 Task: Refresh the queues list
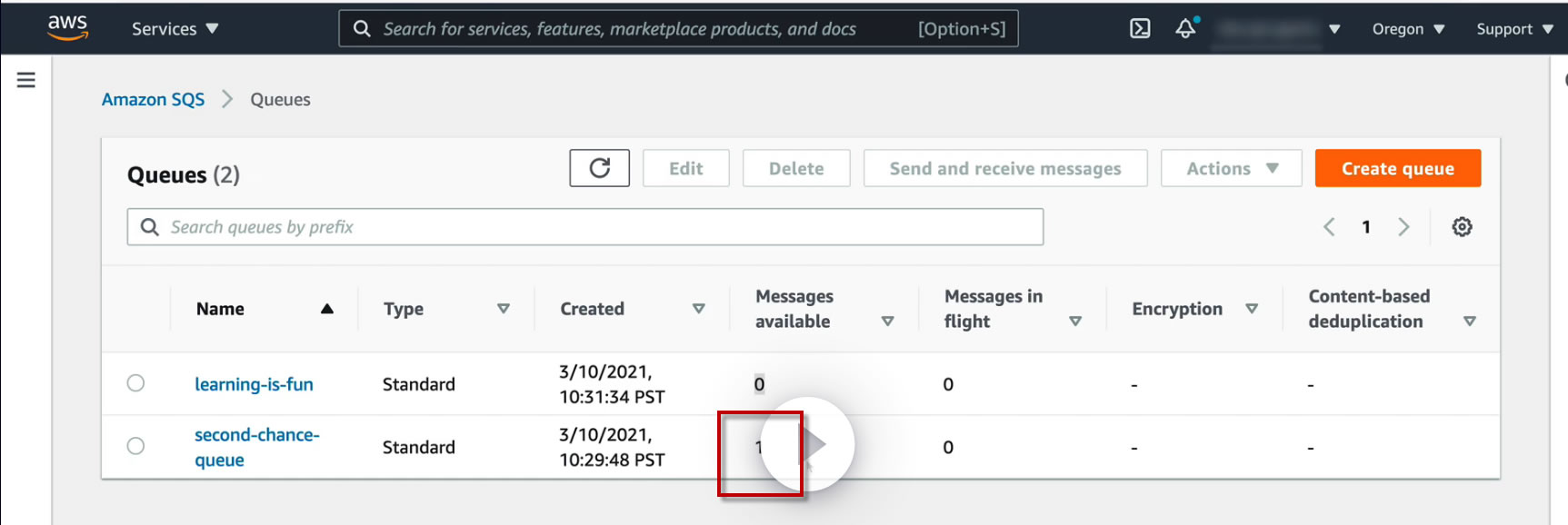(x=599, y=168)
